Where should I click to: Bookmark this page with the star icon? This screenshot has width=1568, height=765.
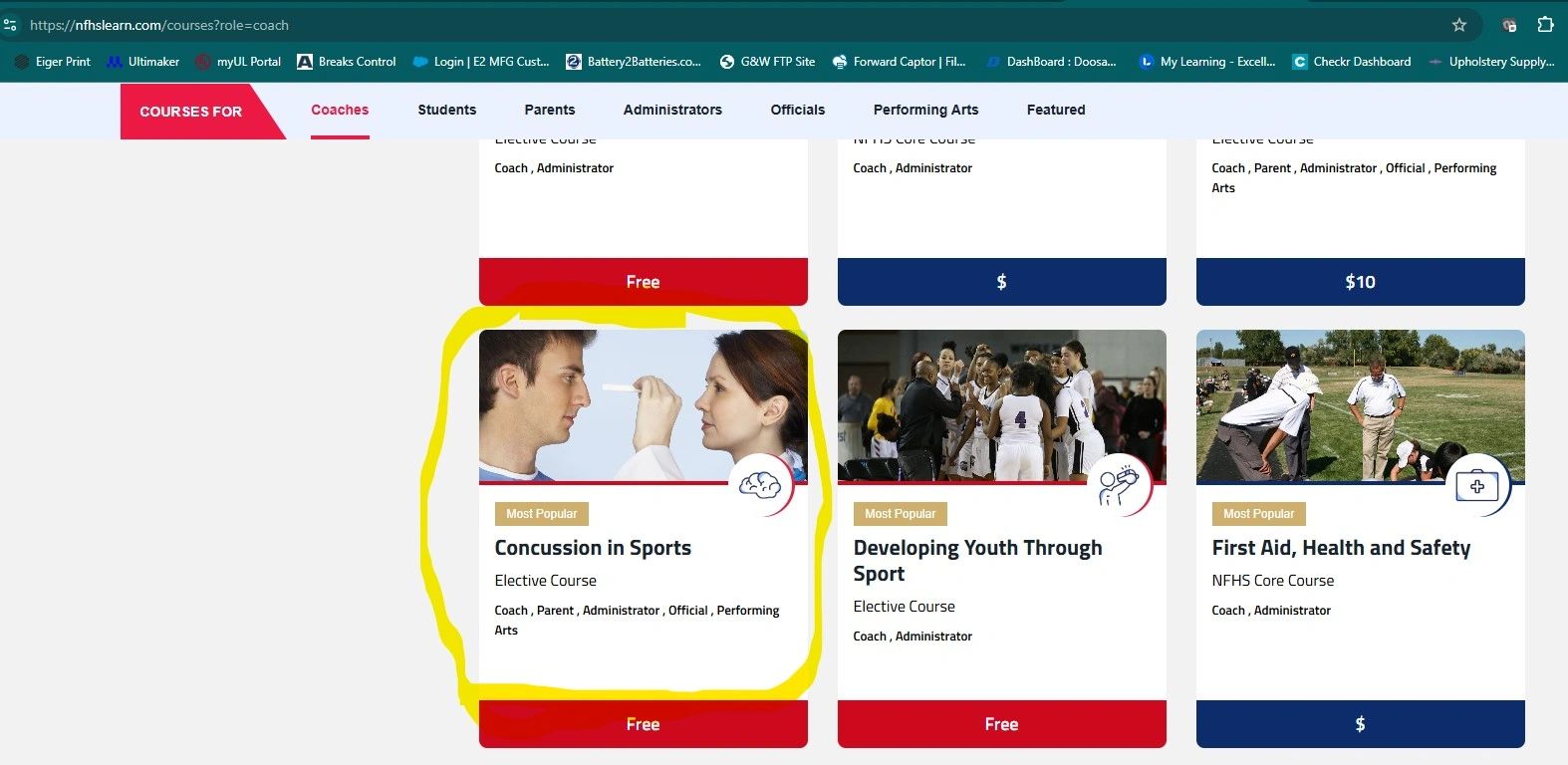(1459, 25)
